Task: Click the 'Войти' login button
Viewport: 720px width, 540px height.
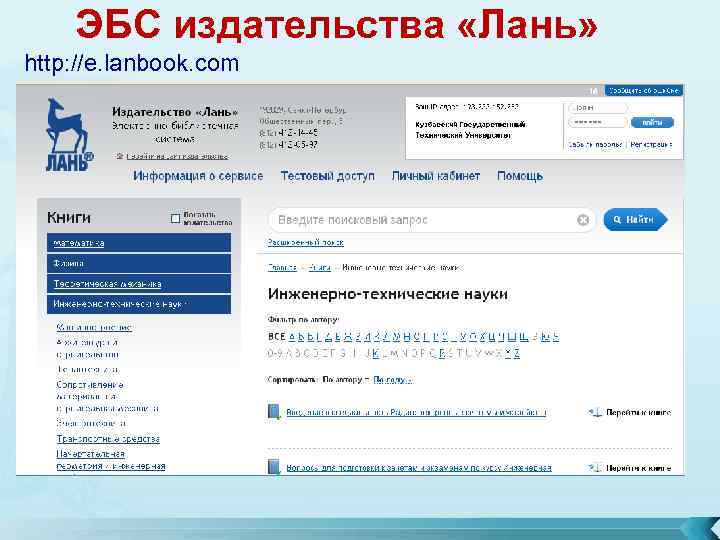Action: 652,122
